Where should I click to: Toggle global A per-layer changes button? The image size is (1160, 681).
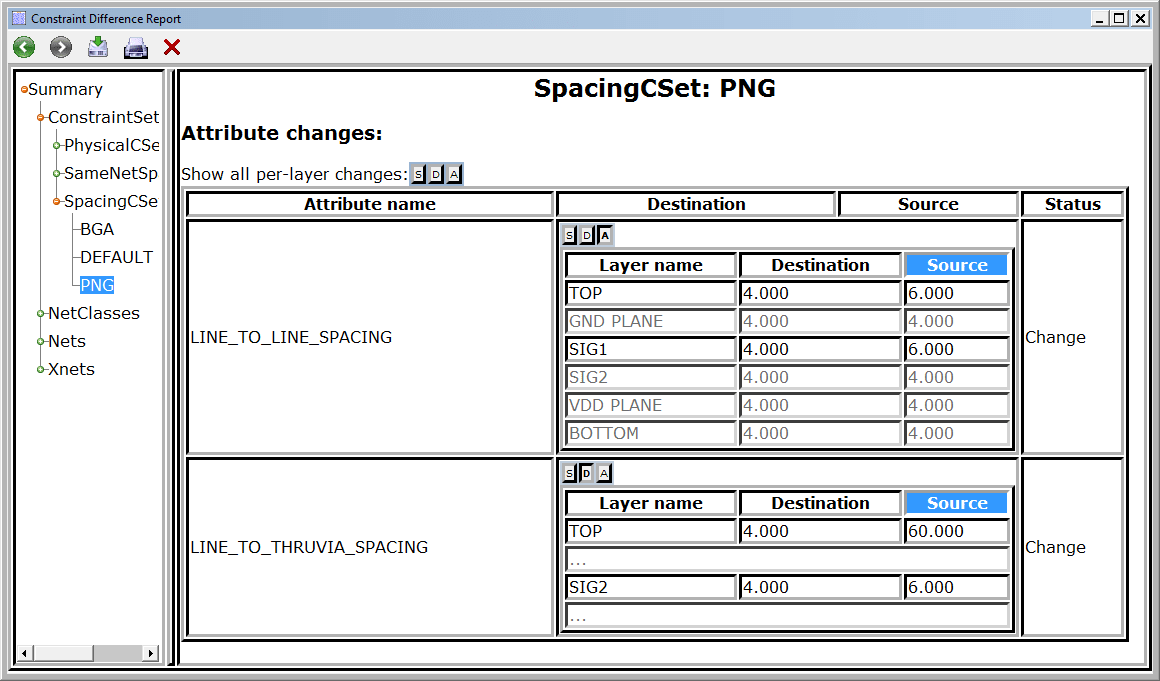pyautogui.click(x=454, y=175)
